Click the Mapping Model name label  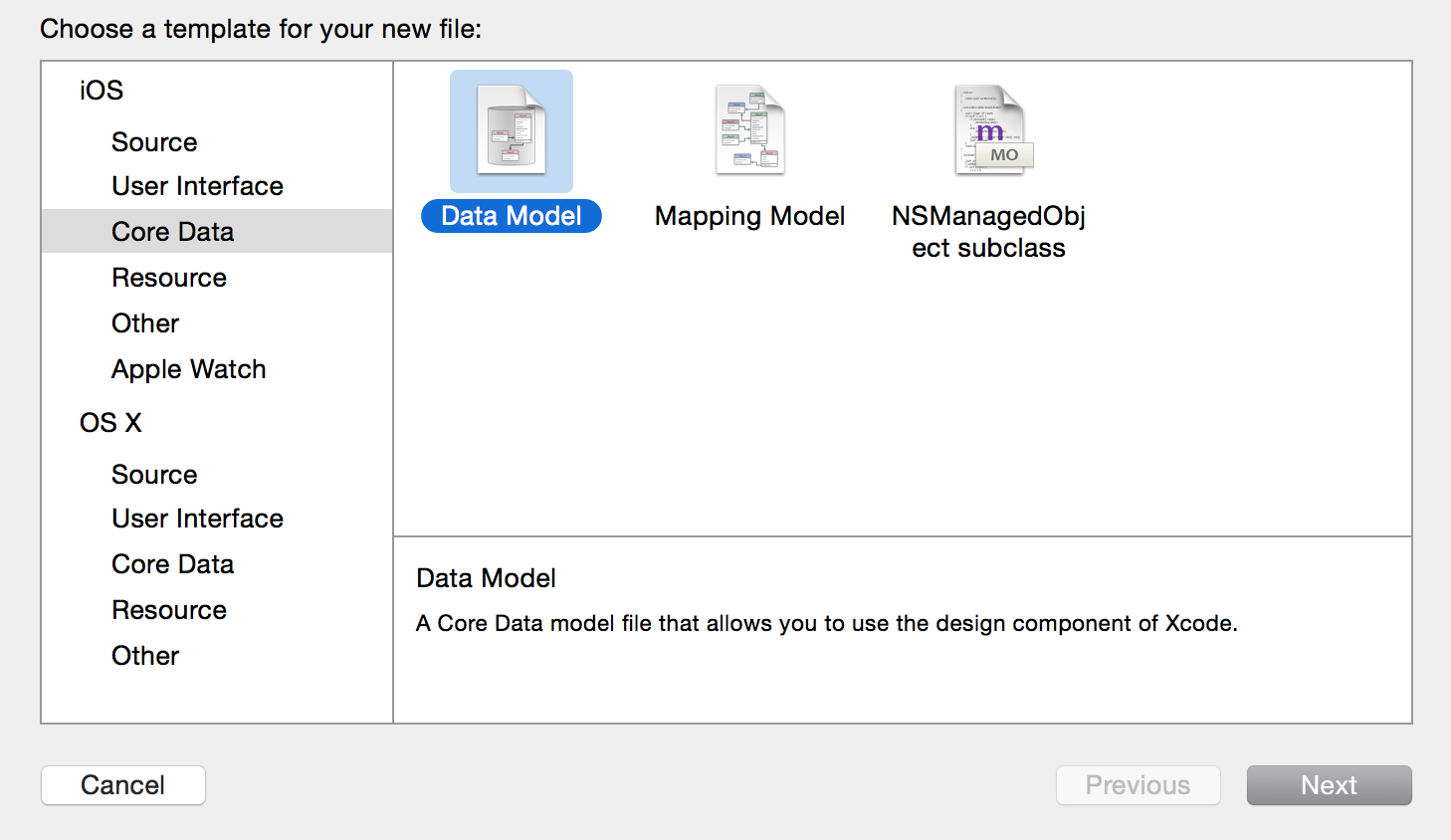pyautogui.click(x=749, y=216)
